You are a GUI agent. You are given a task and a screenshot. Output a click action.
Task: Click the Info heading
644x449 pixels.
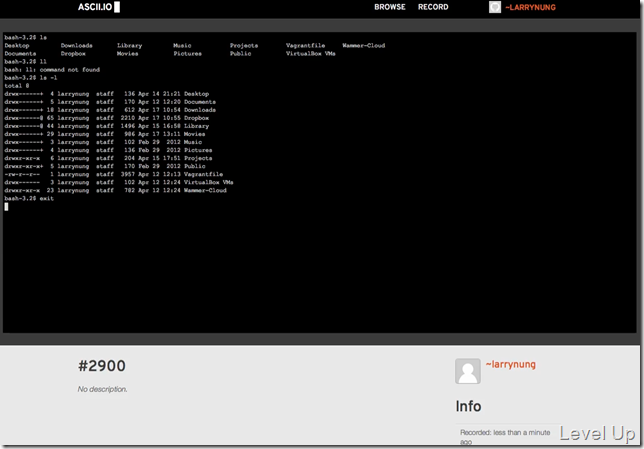[468, 406]
